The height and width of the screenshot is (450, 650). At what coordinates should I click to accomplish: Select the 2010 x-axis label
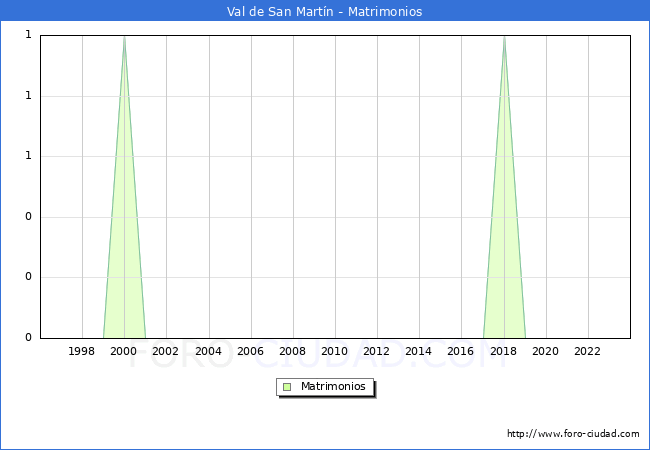334,351
